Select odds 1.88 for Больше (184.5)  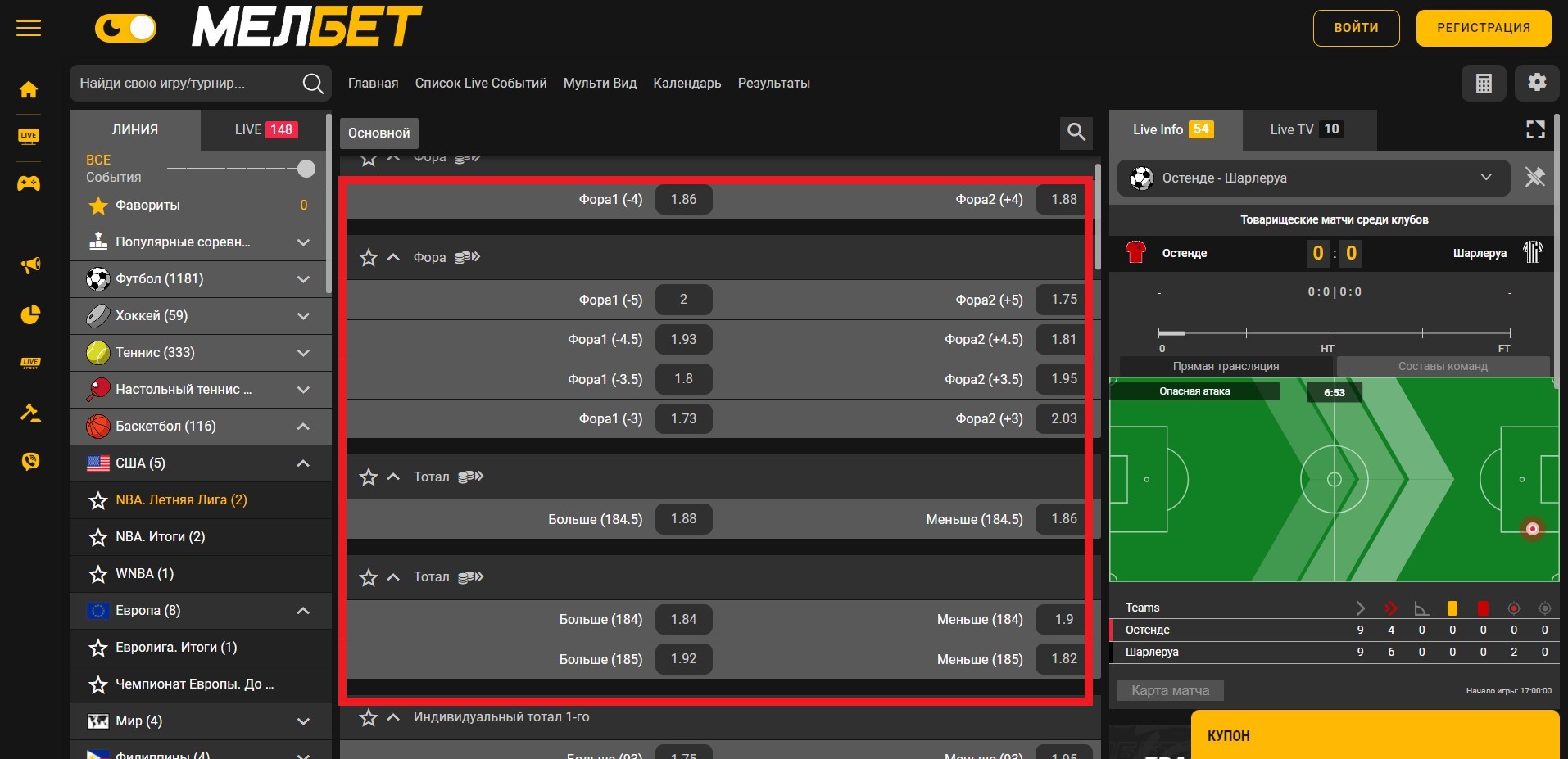683,519
